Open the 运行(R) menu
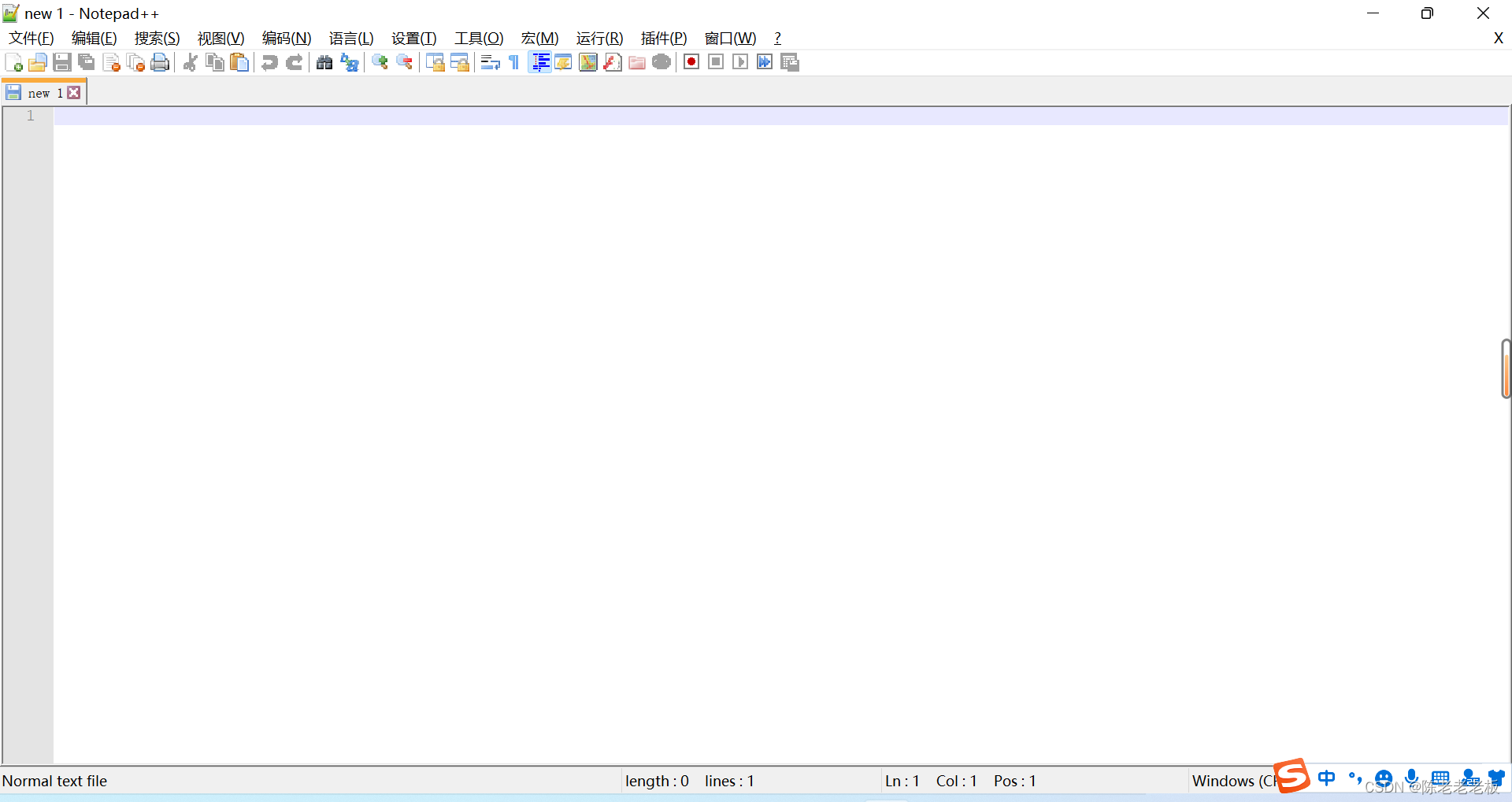Viewport: 1512px width, 802px height. point(600,39)
